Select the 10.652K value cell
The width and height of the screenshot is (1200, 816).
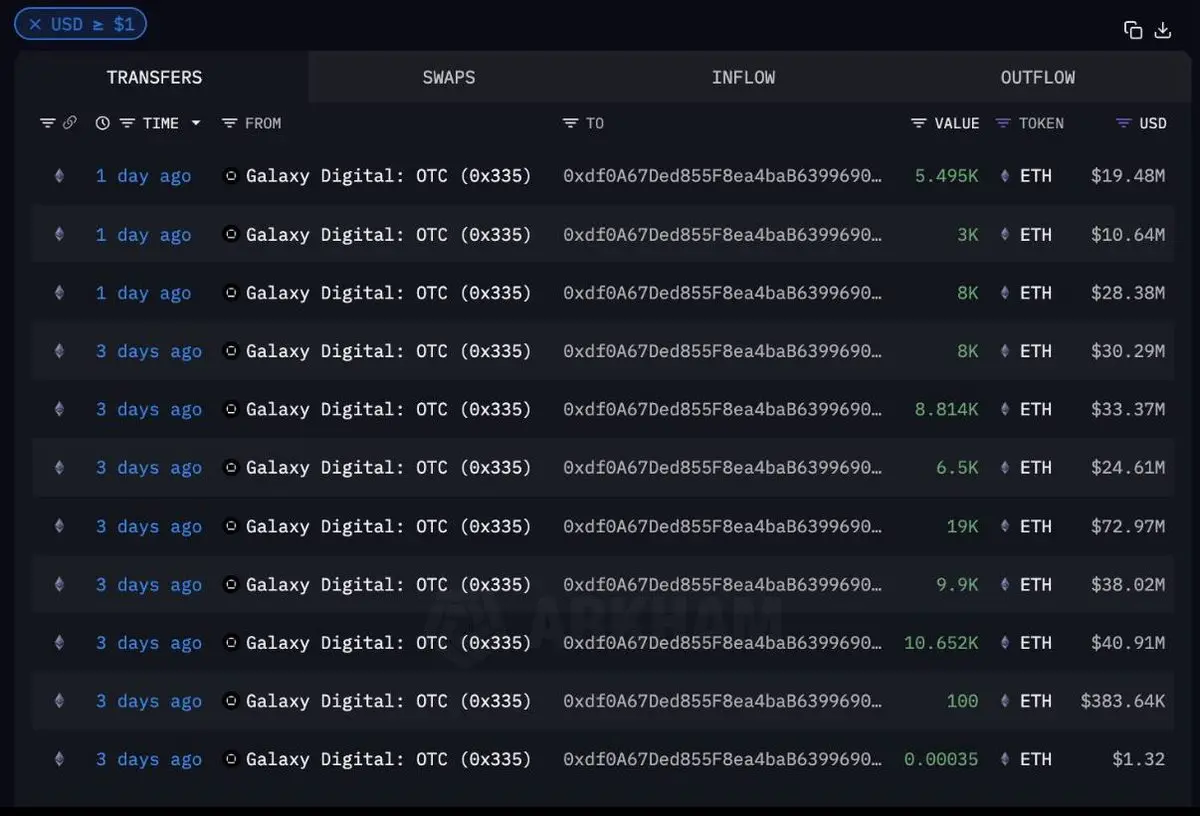(941, 643)
